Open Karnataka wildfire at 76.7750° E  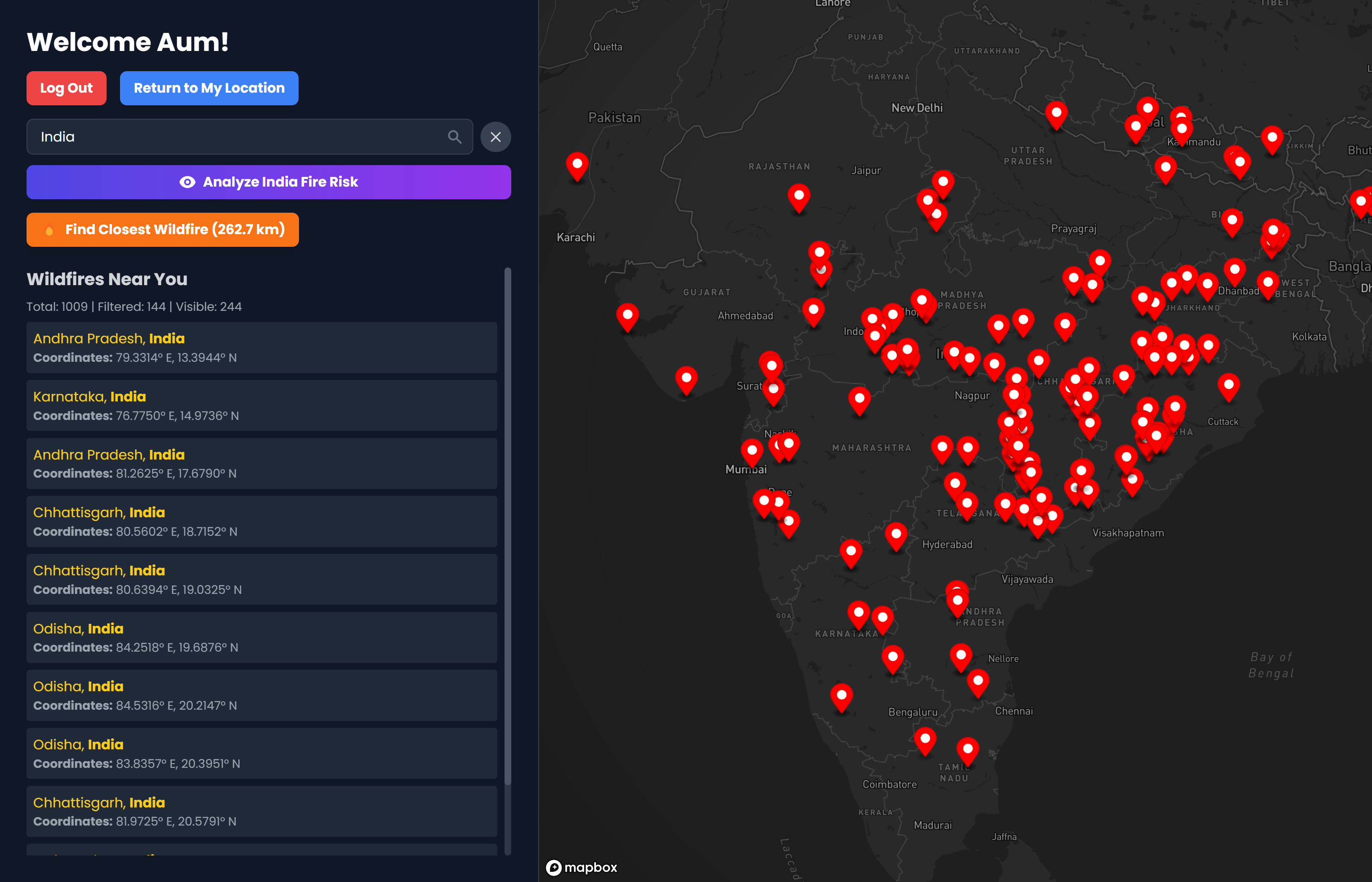(261, 406)
